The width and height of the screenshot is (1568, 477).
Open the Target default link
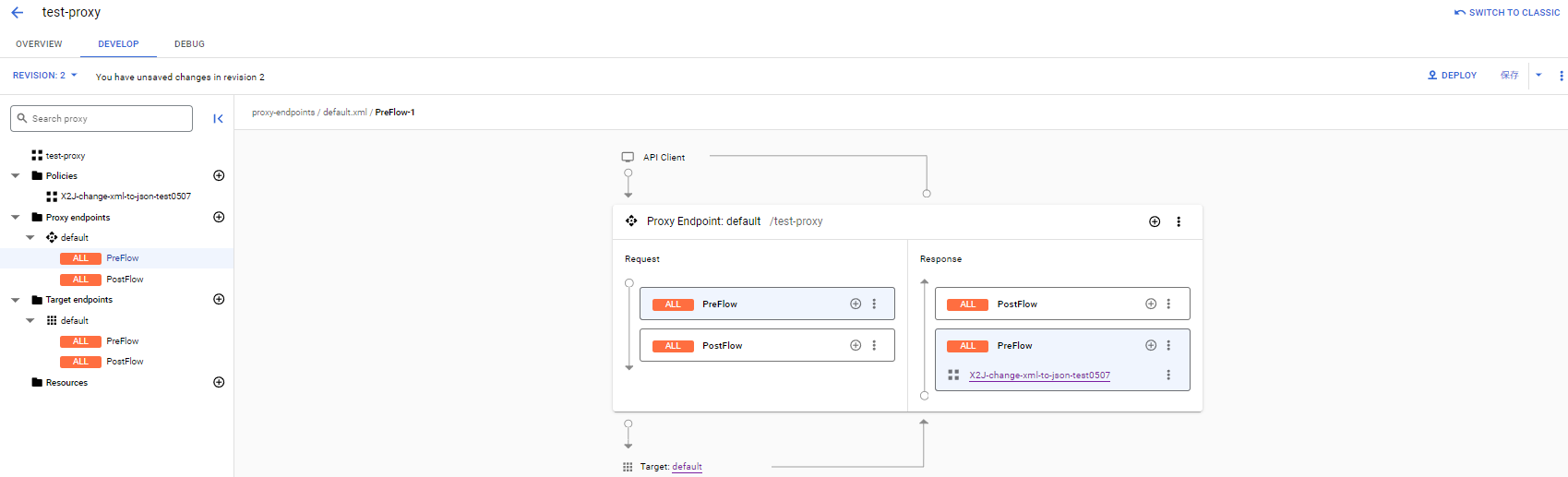(687, 467)
